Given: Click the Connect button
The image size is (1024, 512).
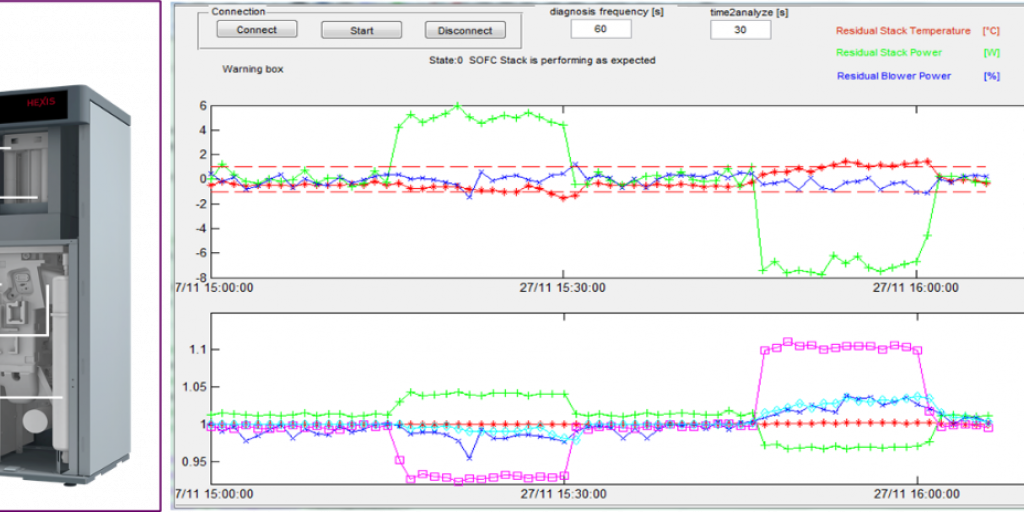Looking at the screenshot, I should 257,30.
